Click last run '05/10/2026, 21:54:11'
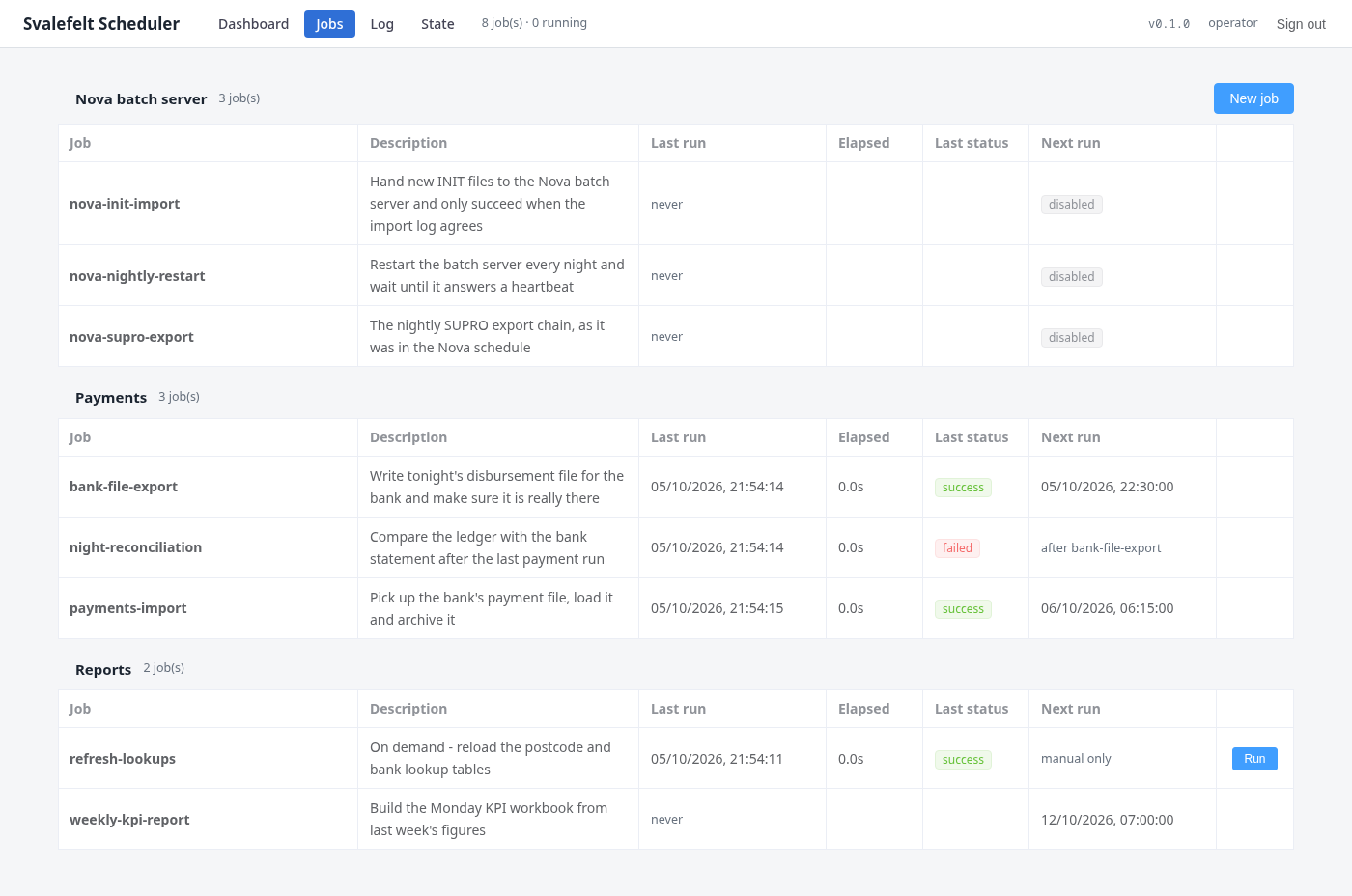1352x896 pixels. 717,759
